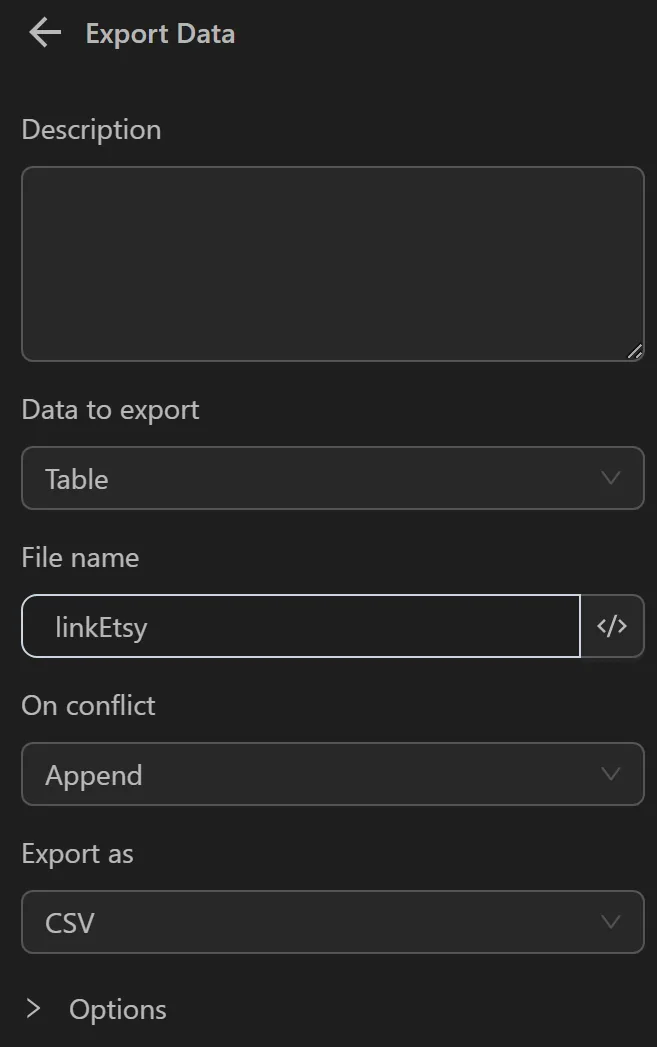The image size is (657, 1047).
Task: Click inside the linkEtsy file name field
Action: pyautogui.click(x=300, y=626)
